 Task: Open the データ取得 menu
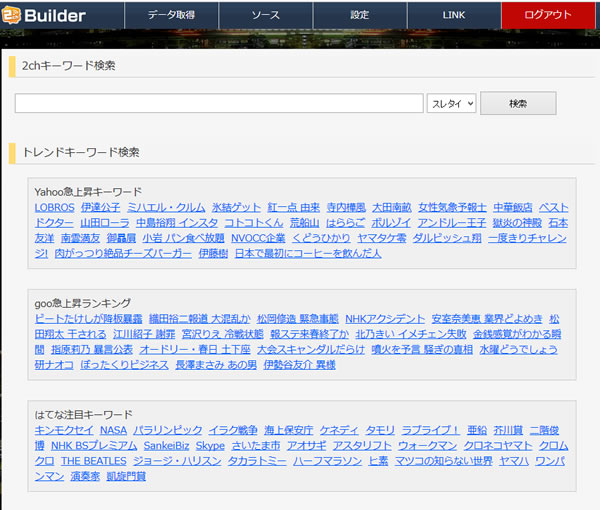(171, 15)
